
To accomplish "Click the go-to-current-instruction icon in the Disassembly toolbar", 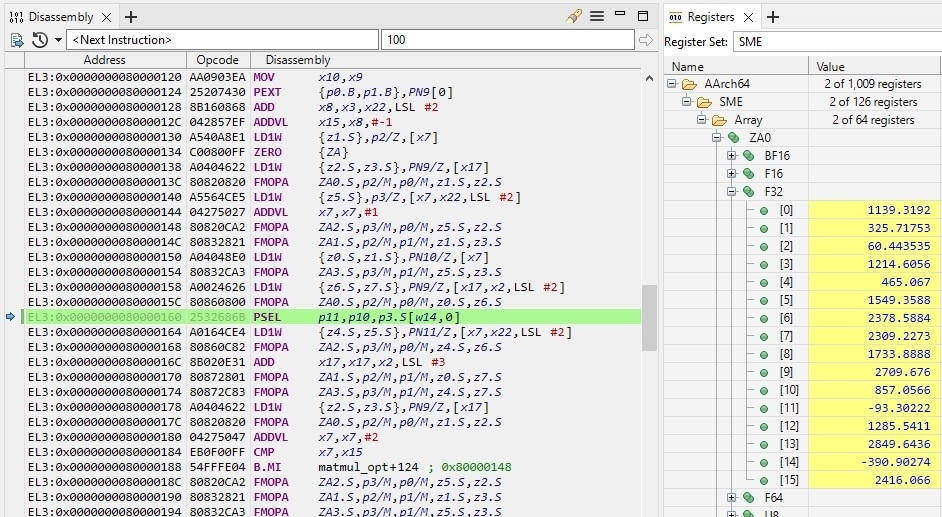I will pos(17,40).
